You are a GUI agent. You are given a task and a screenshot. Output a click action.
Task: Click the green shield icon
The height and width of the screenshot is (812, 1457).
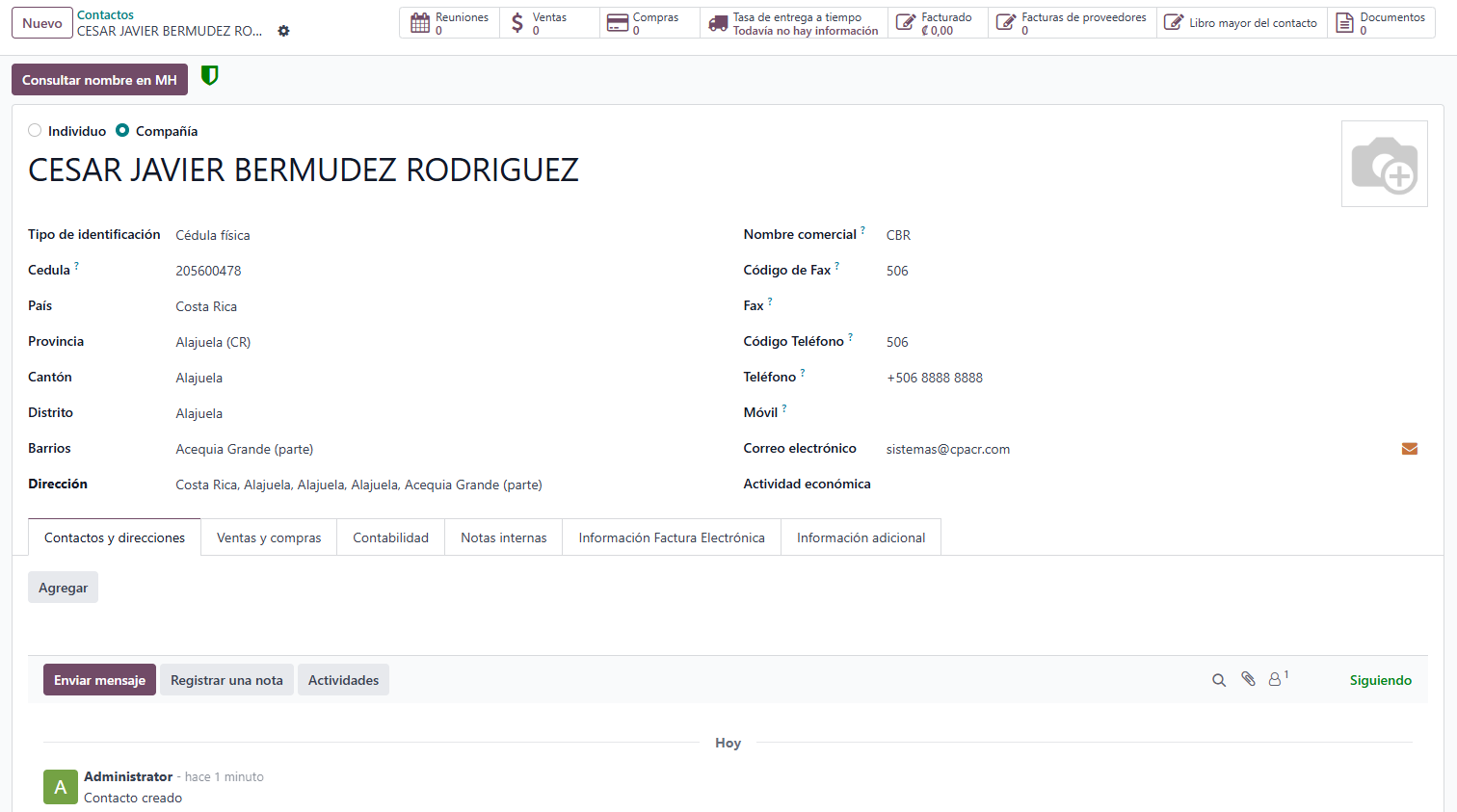[209, 76]
